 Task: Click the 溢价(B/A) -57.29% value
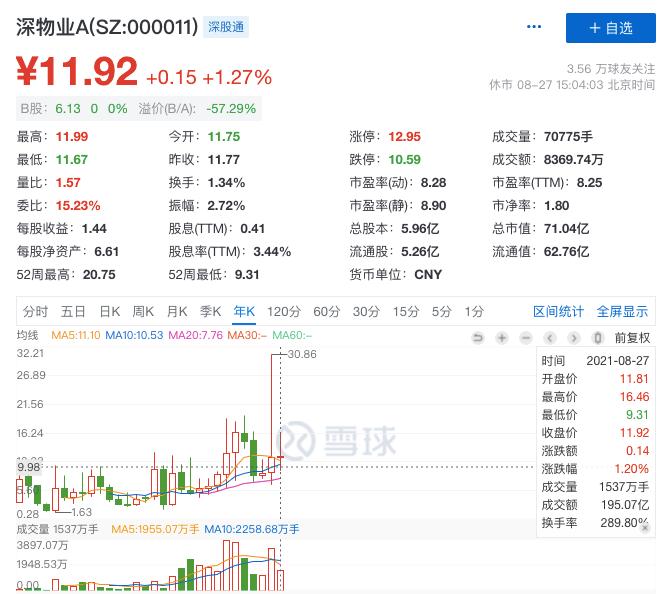click(231, 109)
